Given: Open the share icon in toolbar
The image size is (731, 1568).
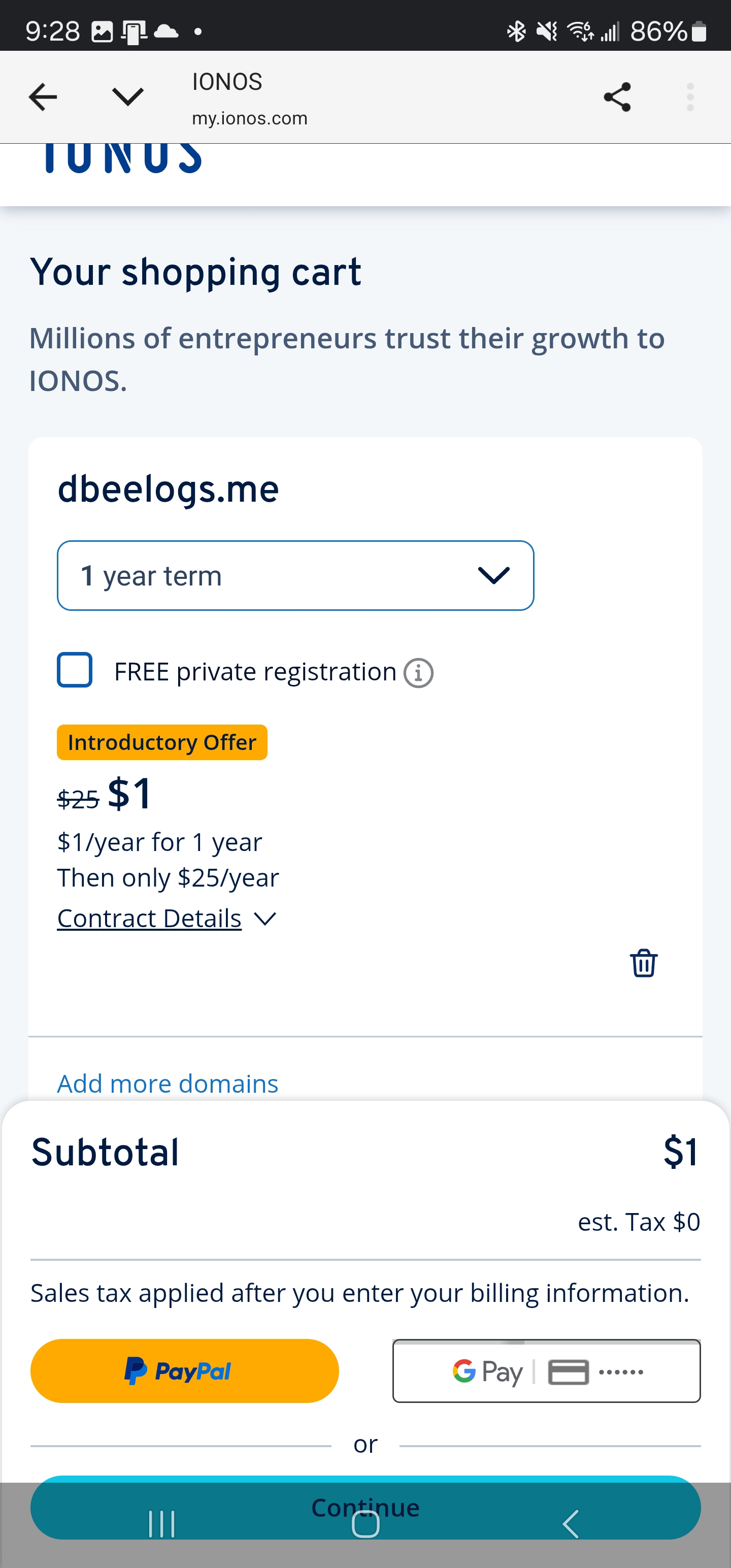Looking at the screenshot, I should [617, 97].
